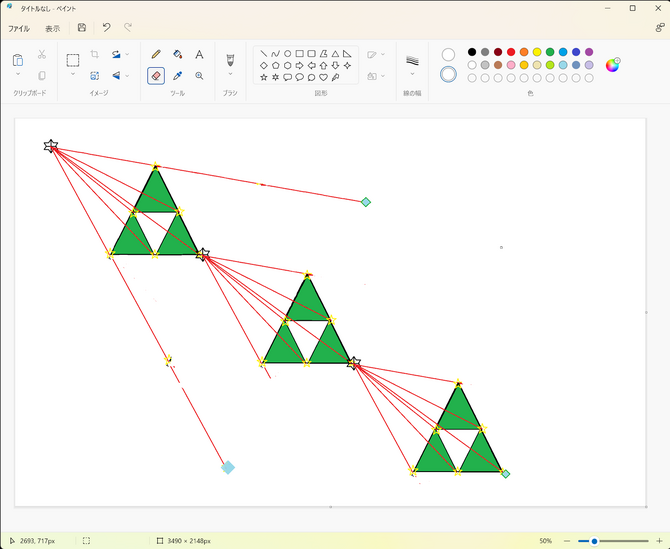Activate the Eraser tool
The image size is (670, 549).
[x=155, y=75]
